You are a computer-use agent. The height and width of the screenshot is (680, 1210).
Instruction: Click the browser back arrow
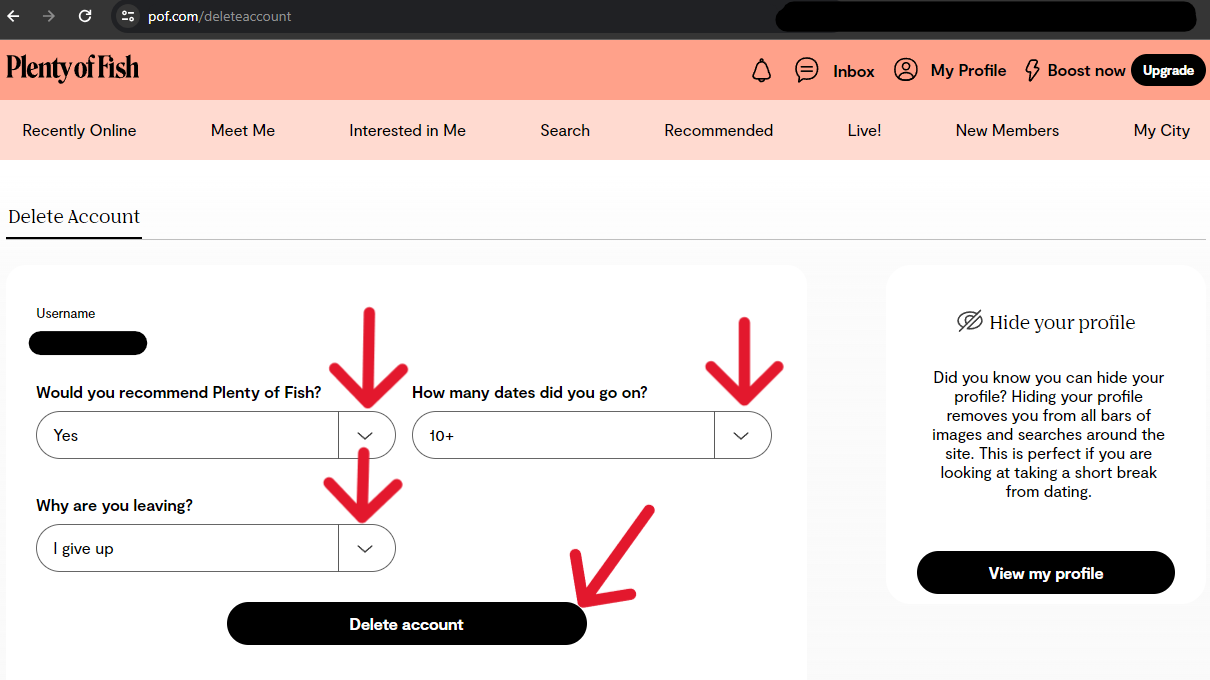pos(14,16)
